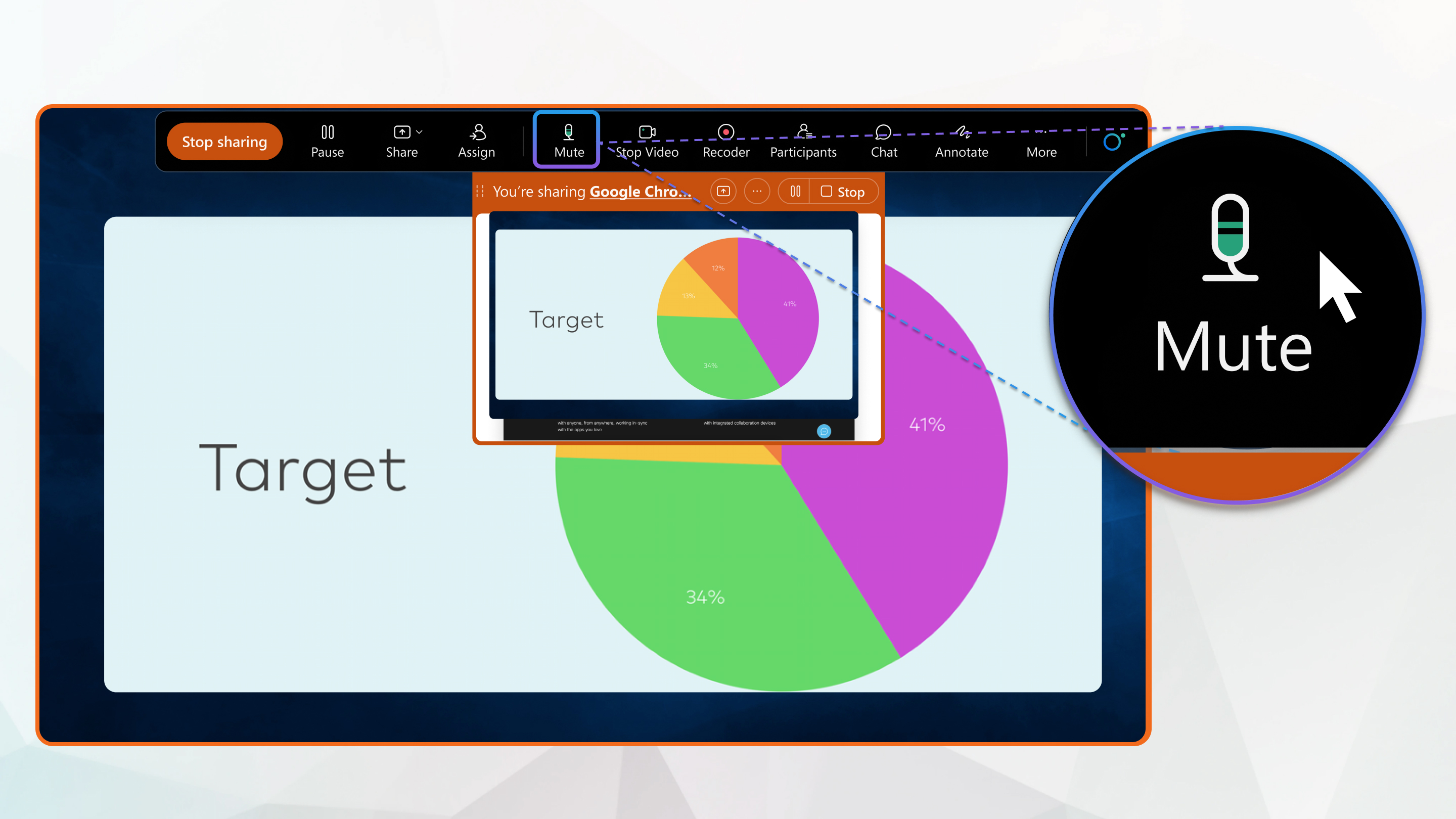Open the Assign icon panel
Viewport: 1456px width, 819px height.
pyautogui.click(x=476, y=140)
